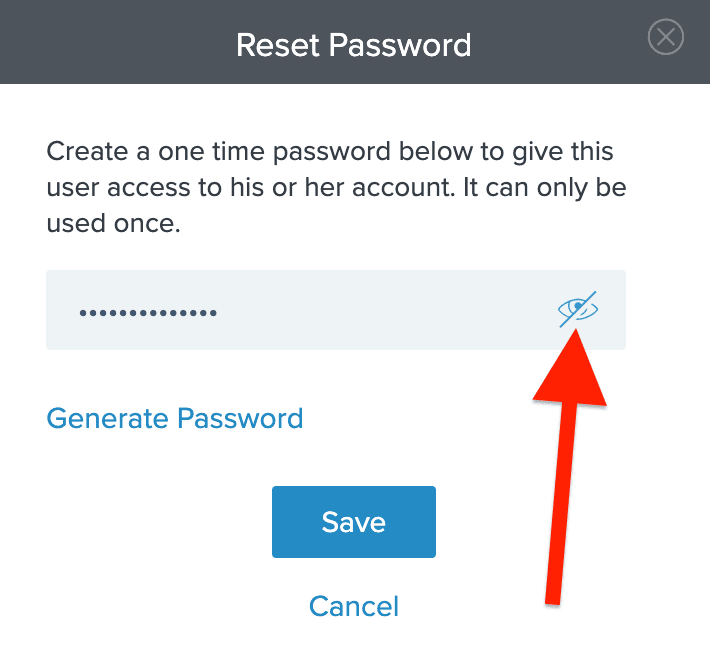710x668 pixels.
Task: Click the Generate Password link
Action: [x=175, y=418]
